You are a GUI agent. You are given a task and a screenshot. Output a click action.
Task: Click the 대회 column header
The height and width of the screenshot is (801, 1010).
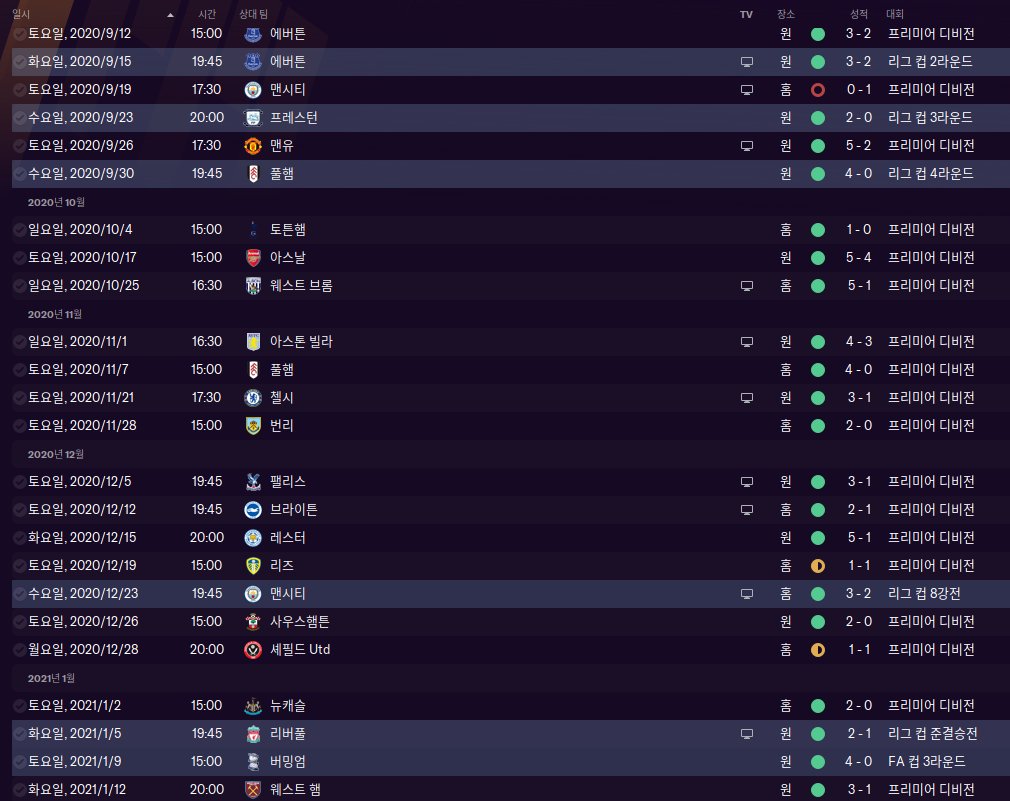(894, 14)
